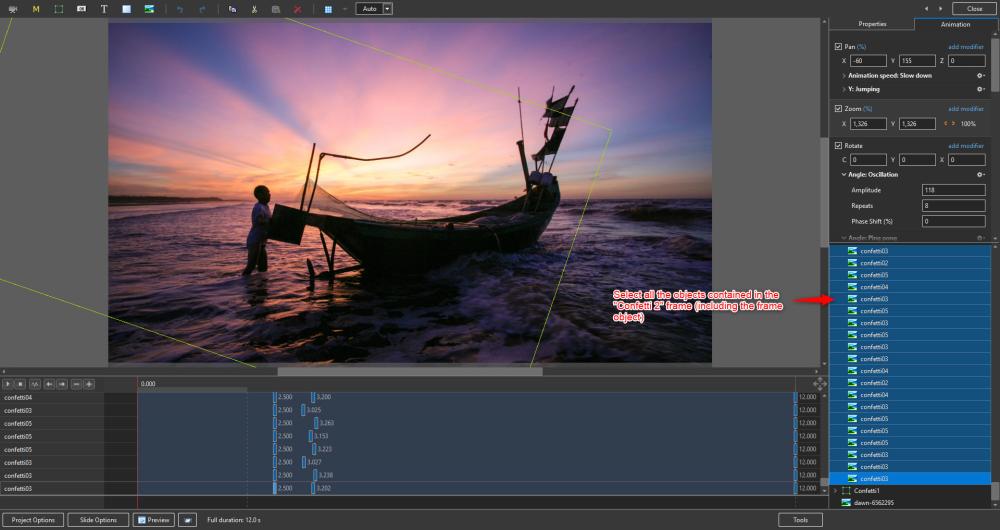Expand the Confetti1 frame in objects list

pos(835,491)
